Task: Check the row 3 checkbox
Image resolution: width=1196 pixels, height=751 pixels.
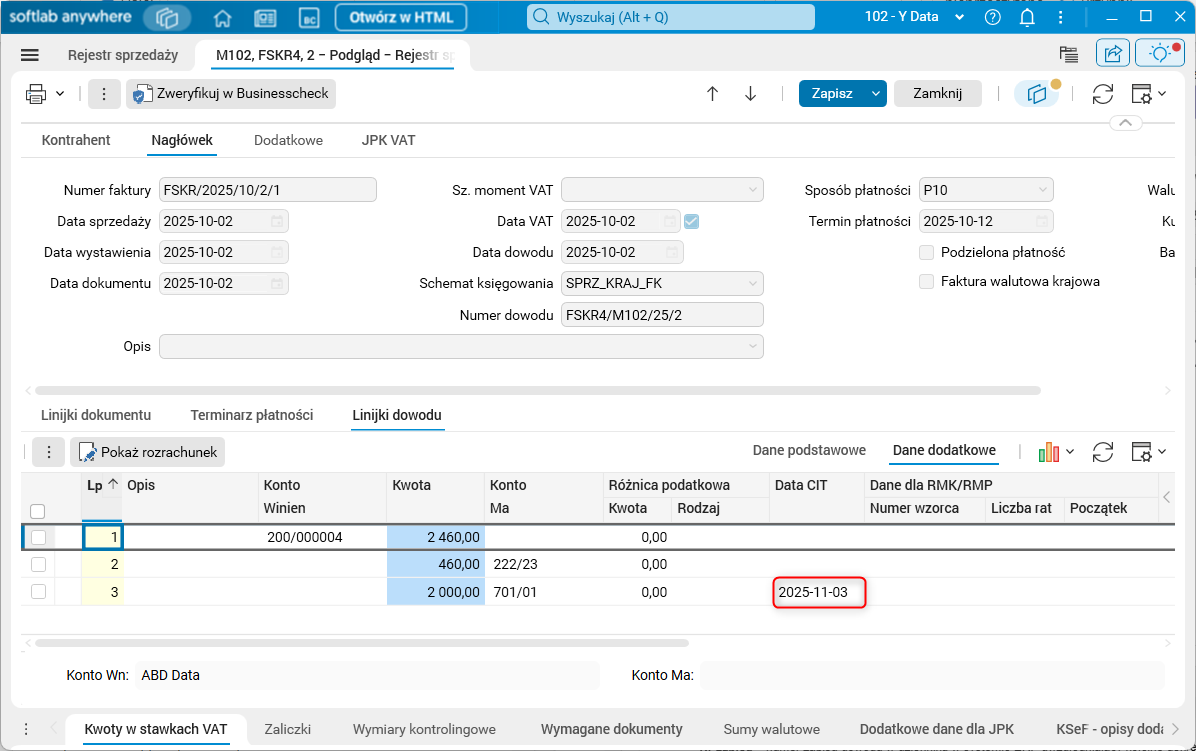Action: coord(38,592)
